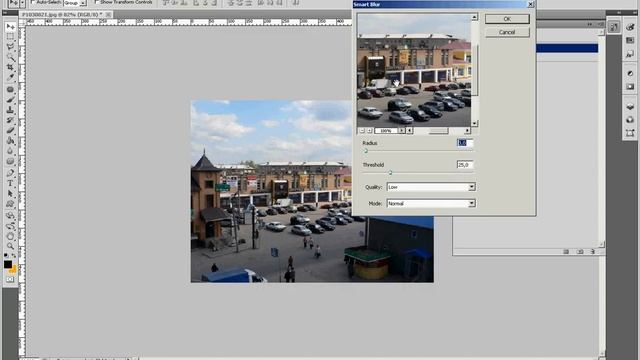Toggle Show Transform Controls checkbox
Screen dimensions: 640x360
pyautogui.click(x=97, y=2)
